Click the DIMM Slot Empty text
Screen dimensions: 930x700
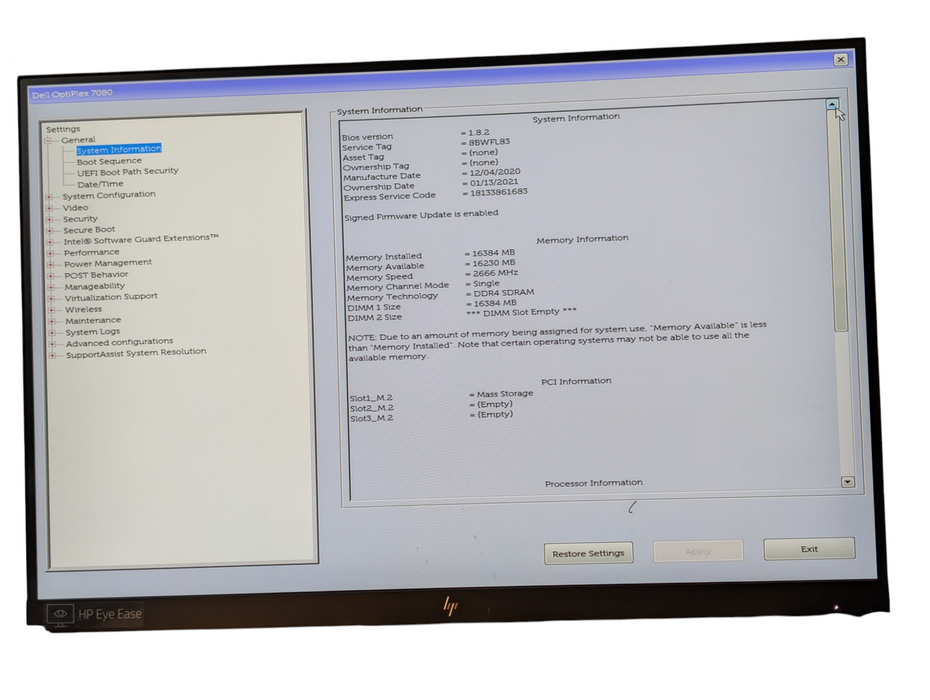click(x=521, y=311)
